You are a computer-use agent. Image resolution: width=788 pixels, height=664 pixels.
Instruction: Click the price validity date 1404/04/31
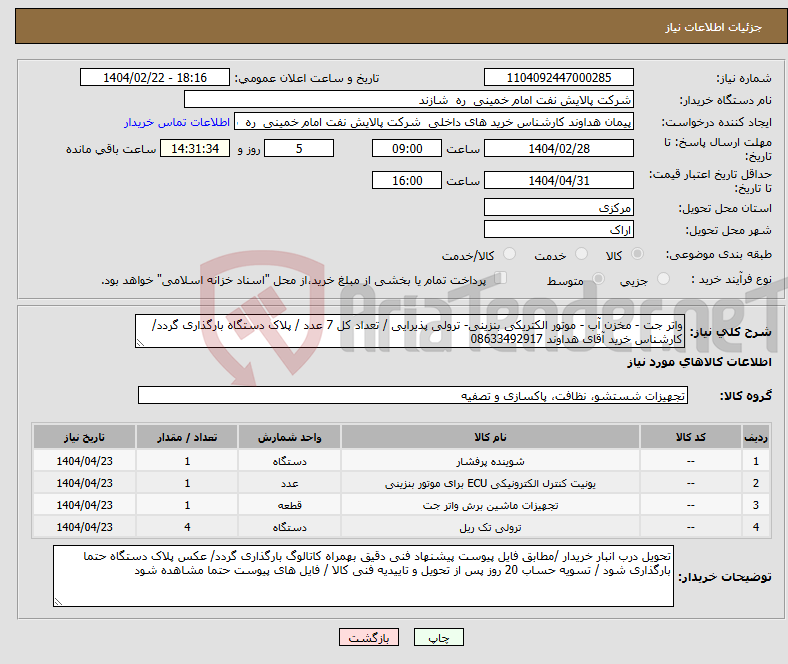pos(558,180)
